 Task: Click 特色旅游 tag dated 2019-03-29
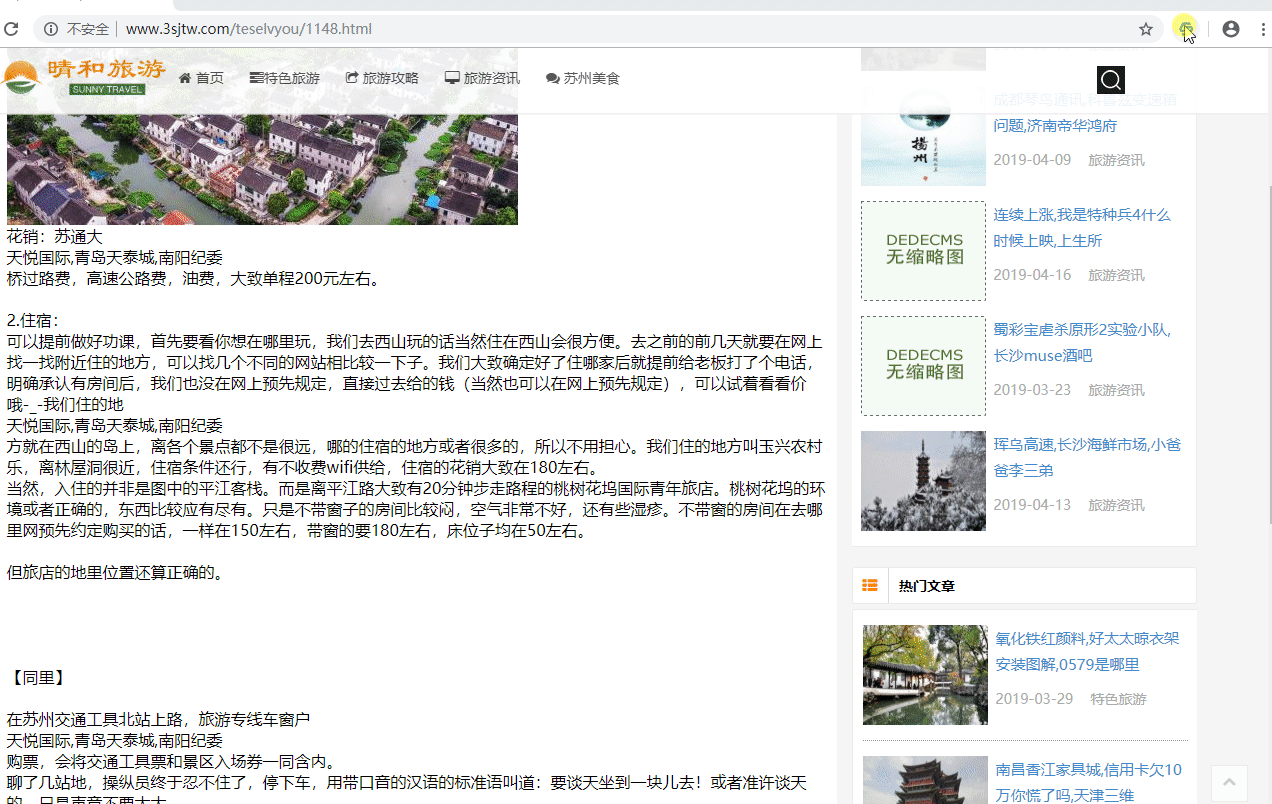(x=1118, y=699)
